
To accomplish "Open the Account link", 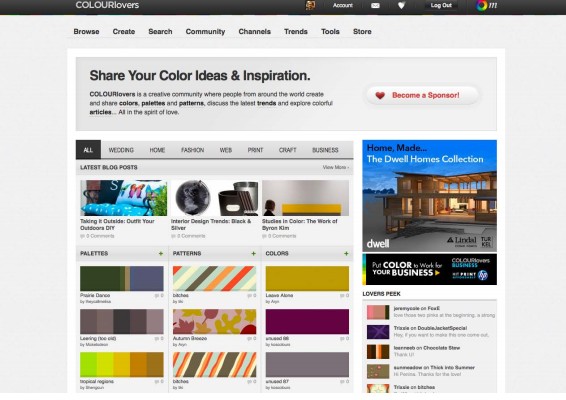I will tap(343, 5).
